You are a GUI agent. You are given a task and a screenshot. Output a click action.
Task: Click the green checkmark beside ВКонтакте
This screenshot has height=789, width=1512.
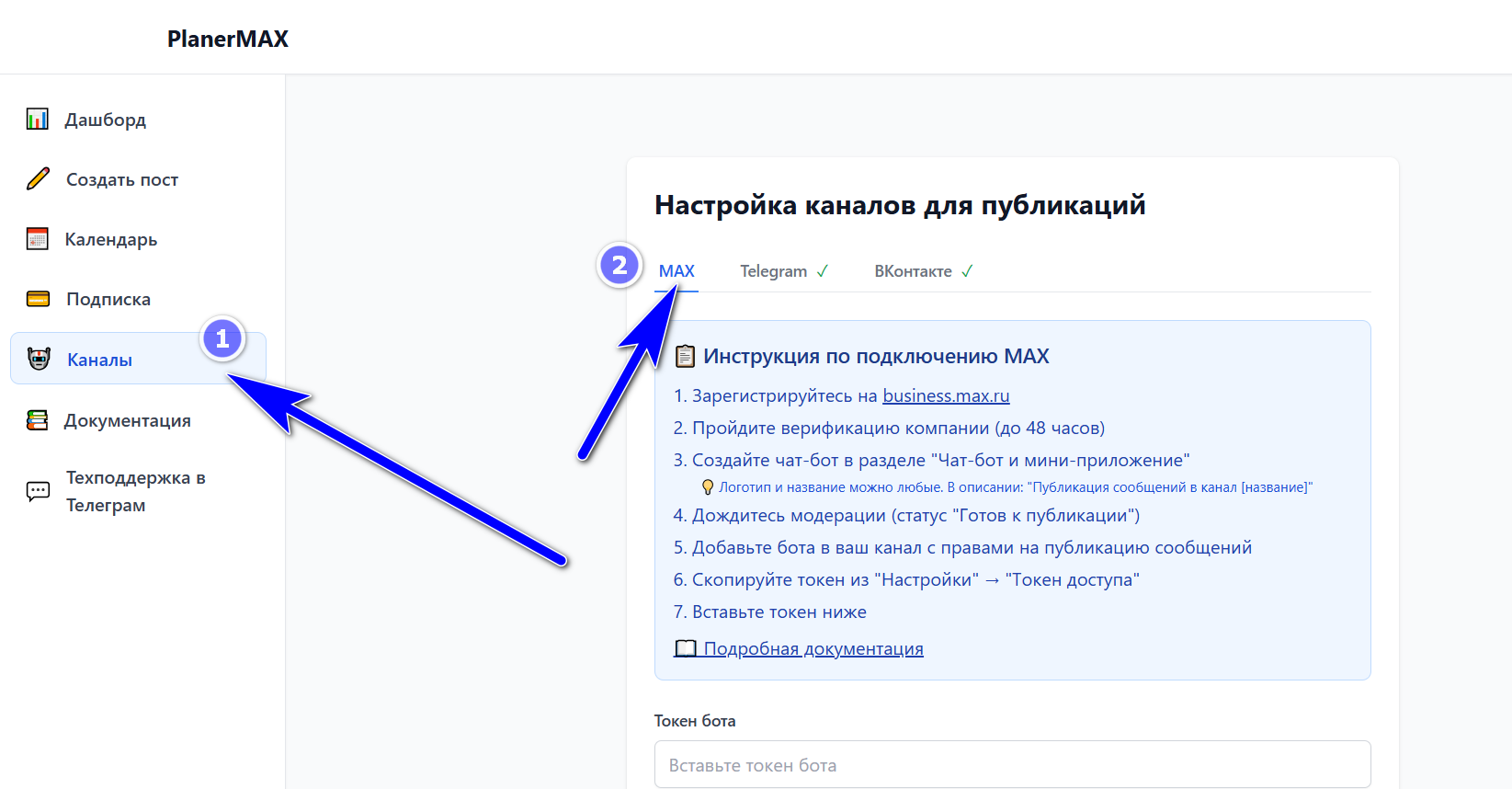(967, 271)
